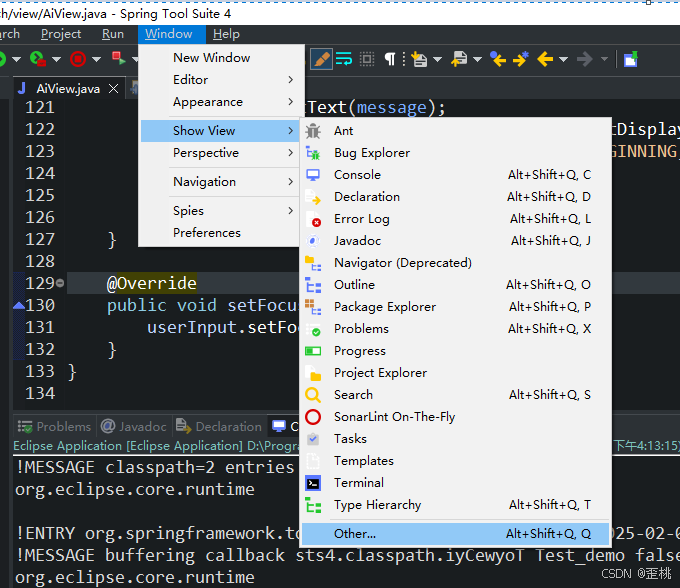Click the Search view entry text
The image size is (680, 588).
tap(353, 395)
